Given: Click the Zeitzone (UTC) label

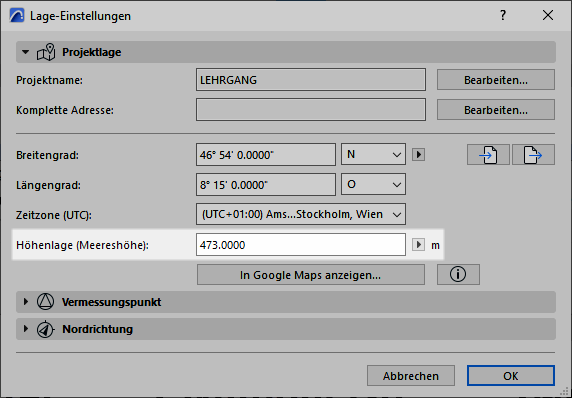Looking at the screenshot, I should pyautogui.click(x=54, y=215).
